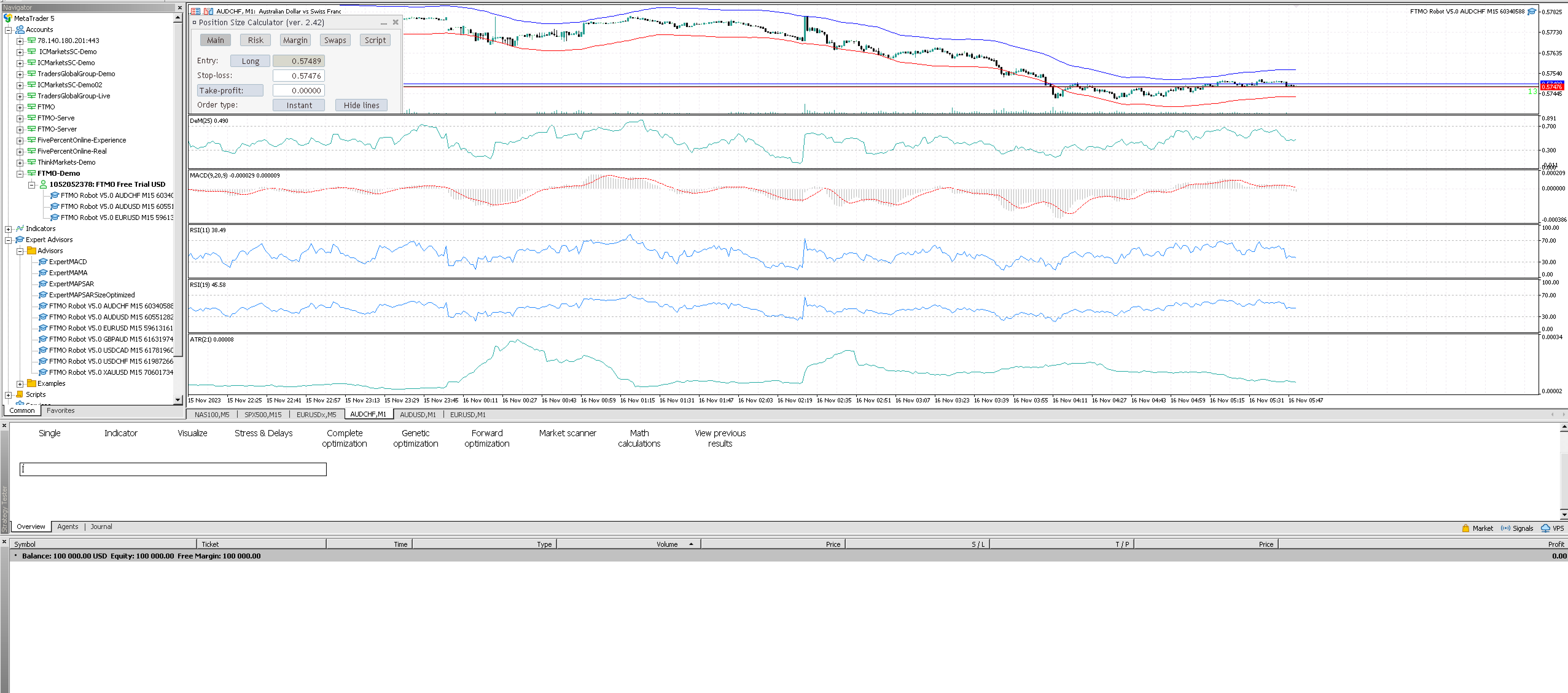Viewport: 1568px width, 693px height.
Task: Collapse the FTMO-Demo node
Action: pos(19,174)
